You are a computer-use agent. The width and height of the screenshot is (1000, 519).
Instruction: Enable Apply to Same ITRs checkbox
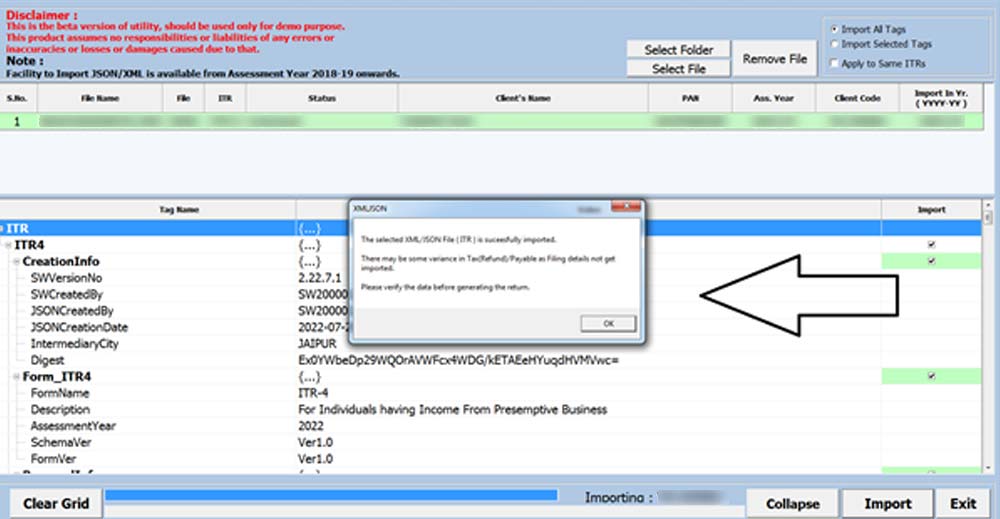[x=835, y=63]
